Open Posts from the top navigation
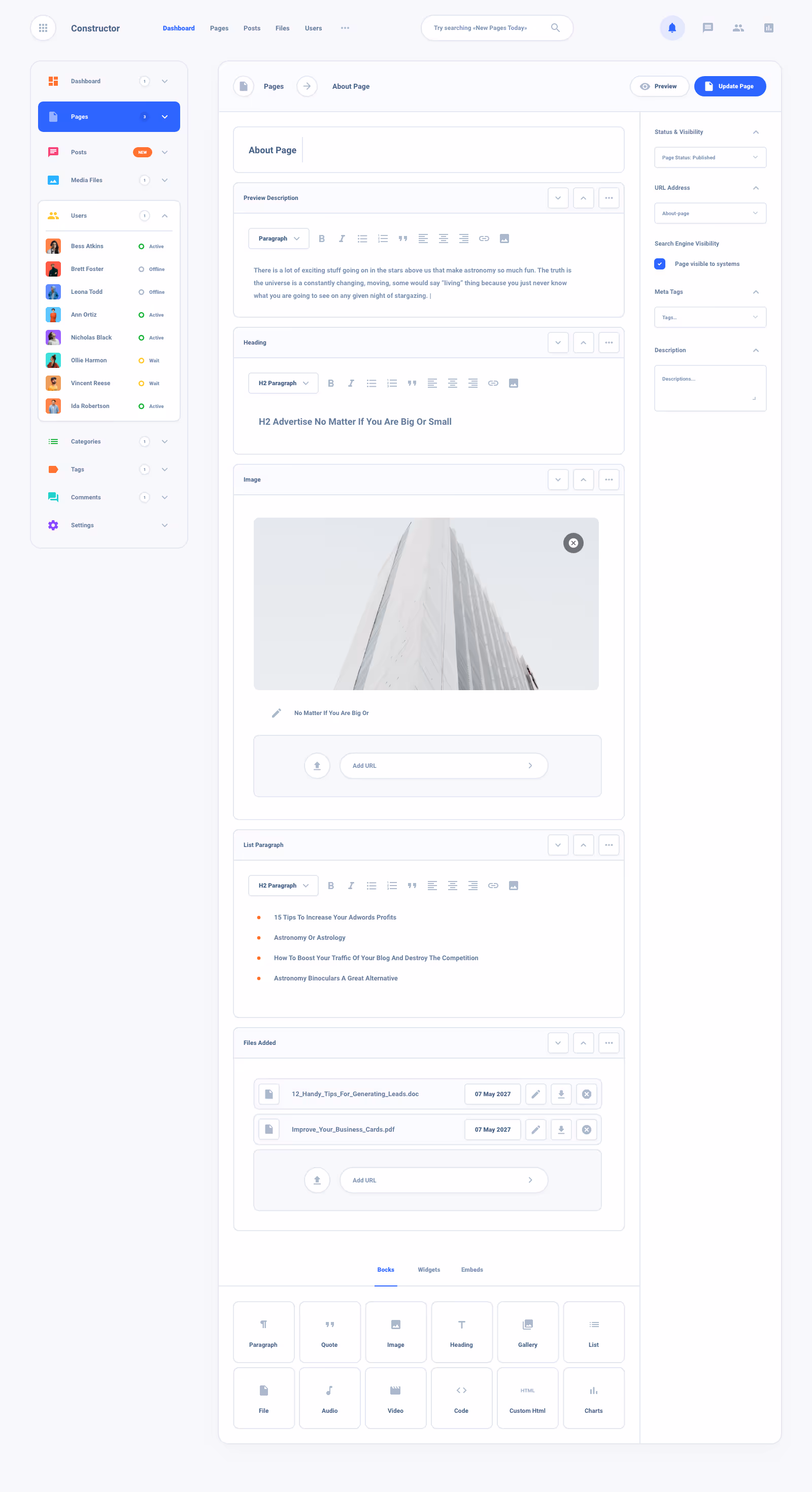This screenshot has width=812, height=1492. point(251,28)
